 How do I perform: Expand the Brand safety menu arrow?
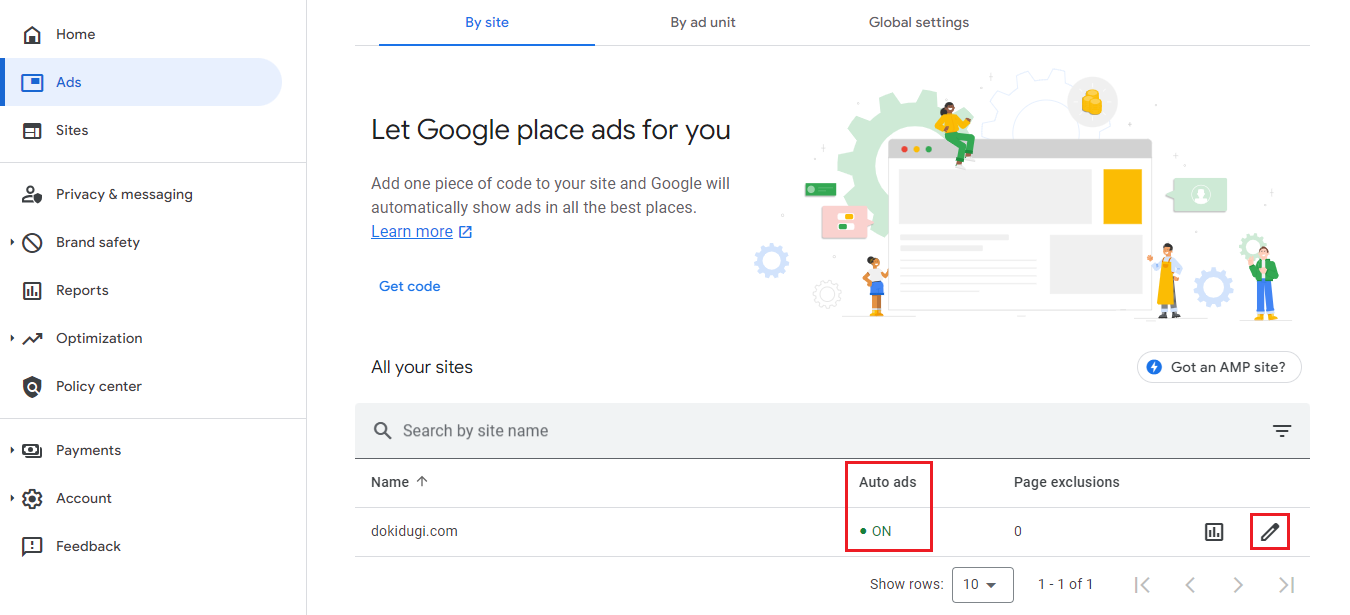point(12,243)
